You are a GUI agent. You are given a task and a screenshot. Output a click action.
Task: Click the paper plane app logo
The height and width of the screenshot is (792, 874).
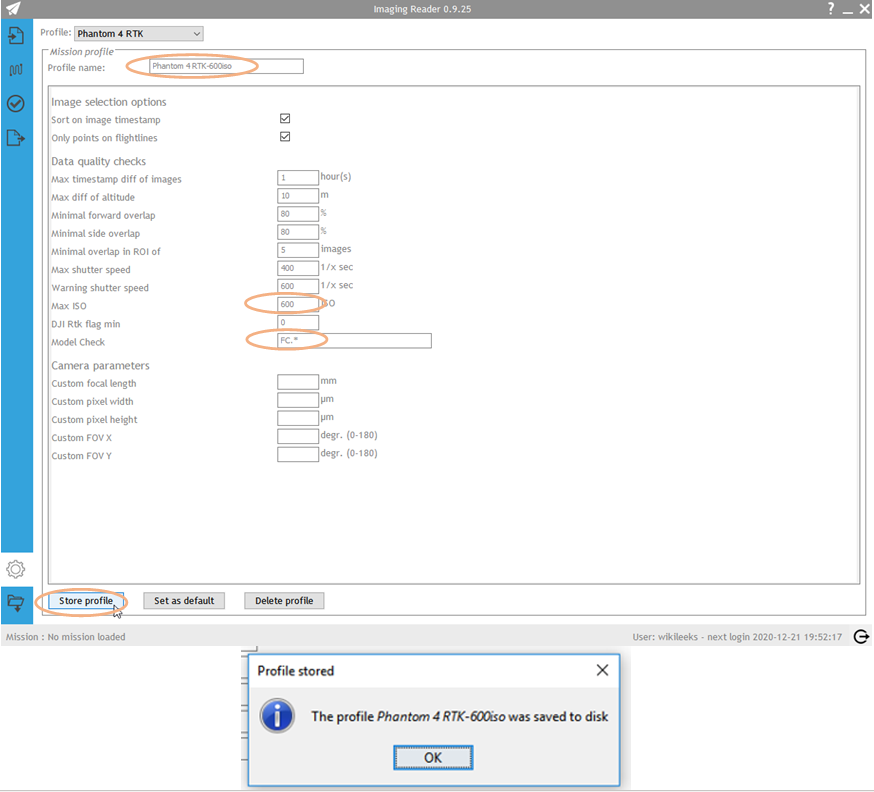pyautogui.click(x=13, y=9)
